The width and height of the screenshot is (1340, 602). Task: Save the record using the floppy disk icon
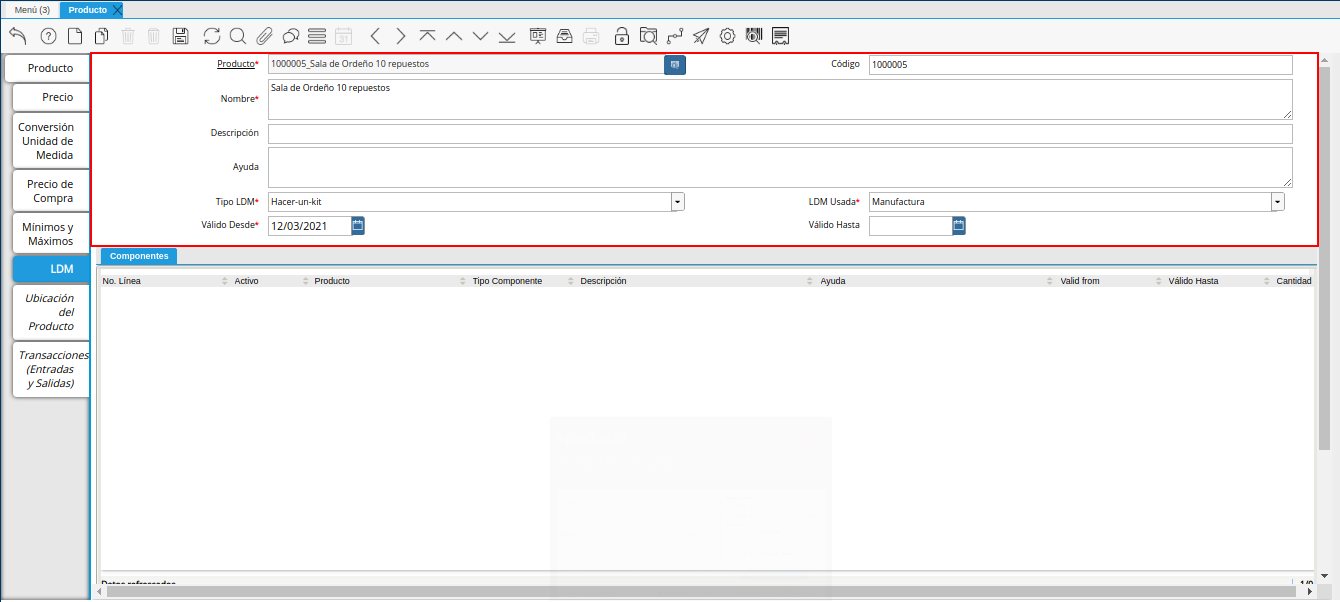[180, 36]
